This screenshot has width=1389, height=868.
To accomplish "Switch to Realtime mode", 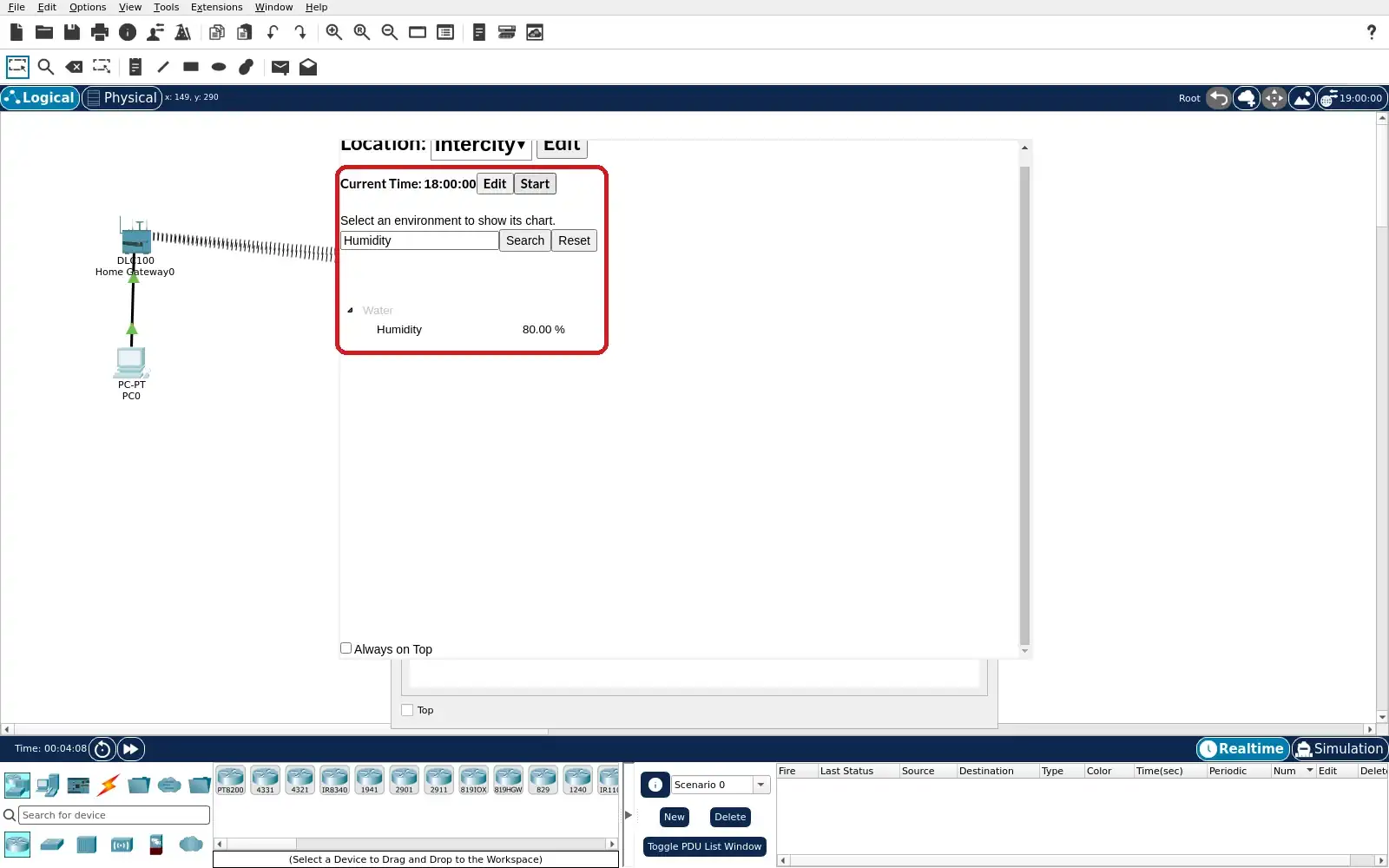I will coord(1242,749).
